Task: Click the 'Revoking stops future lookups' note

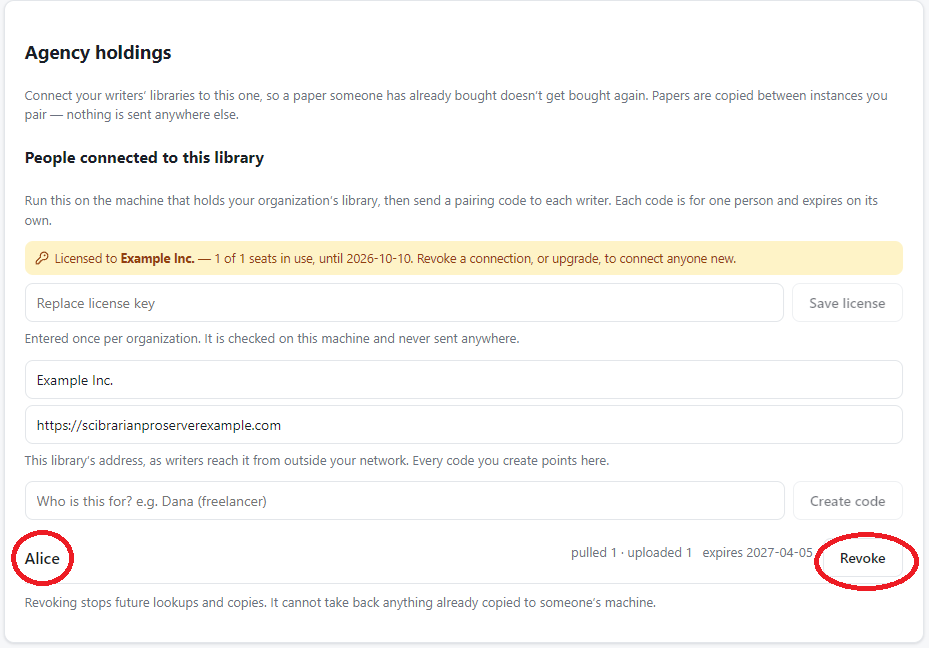Action: click(x=340, y=602)
